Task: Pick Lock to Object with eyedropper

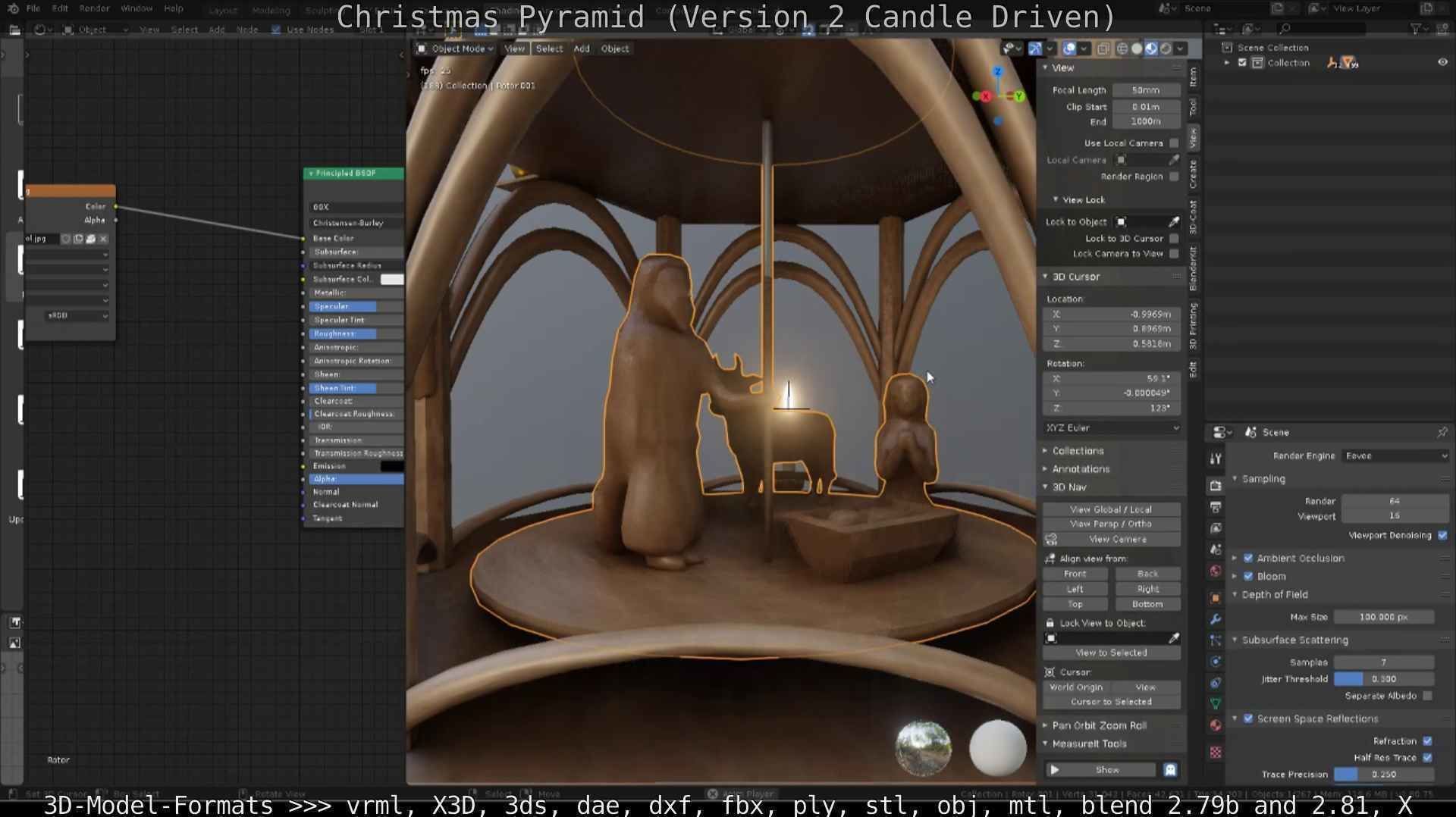Action: [x=1174, y=222]
